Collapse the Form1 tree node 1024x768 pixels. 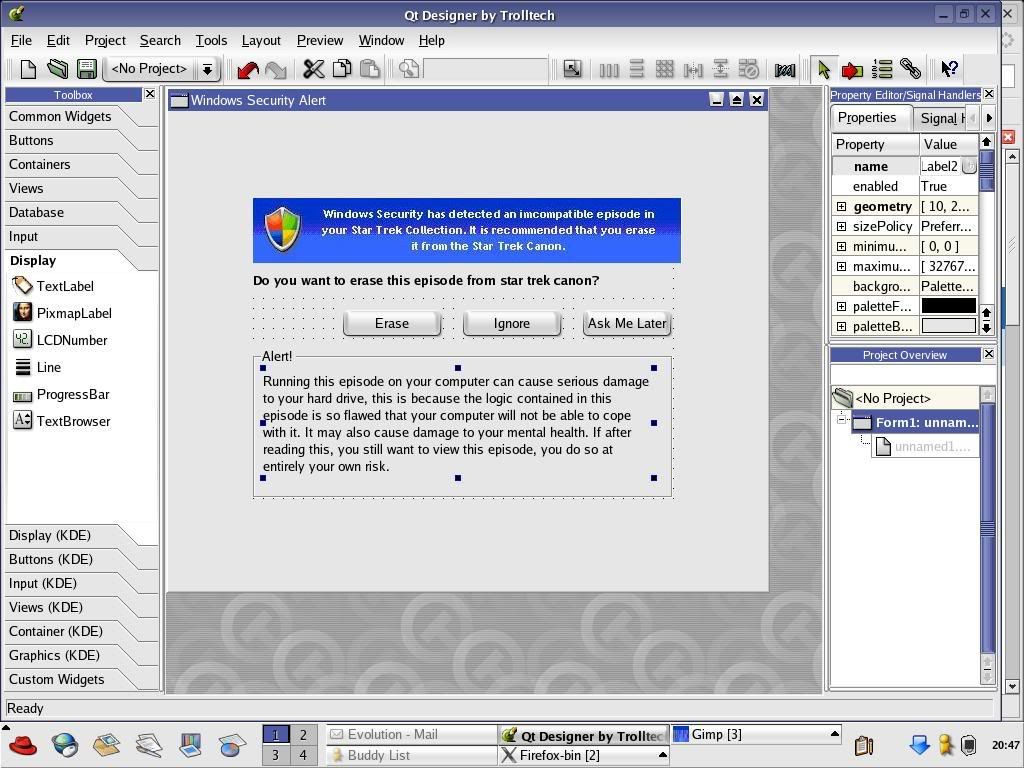click(x=841, y=419)
